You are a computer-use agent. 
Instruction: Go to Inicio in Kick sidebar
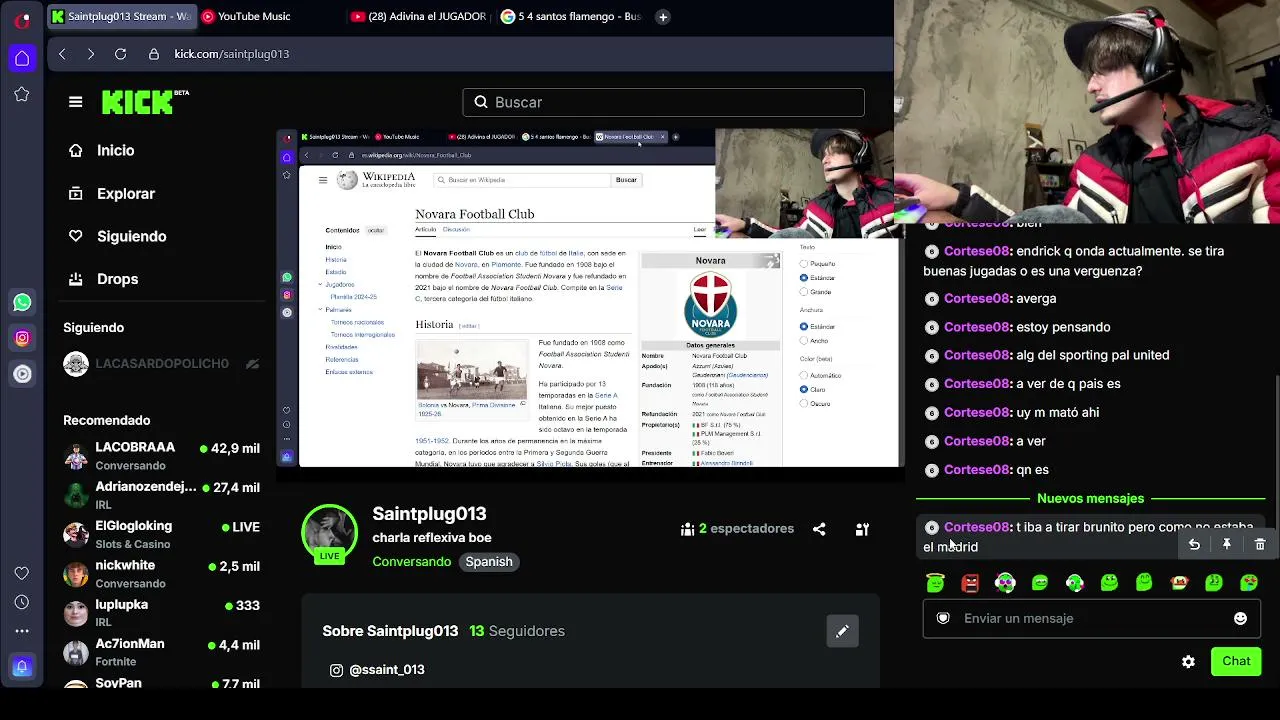(101, 150)
